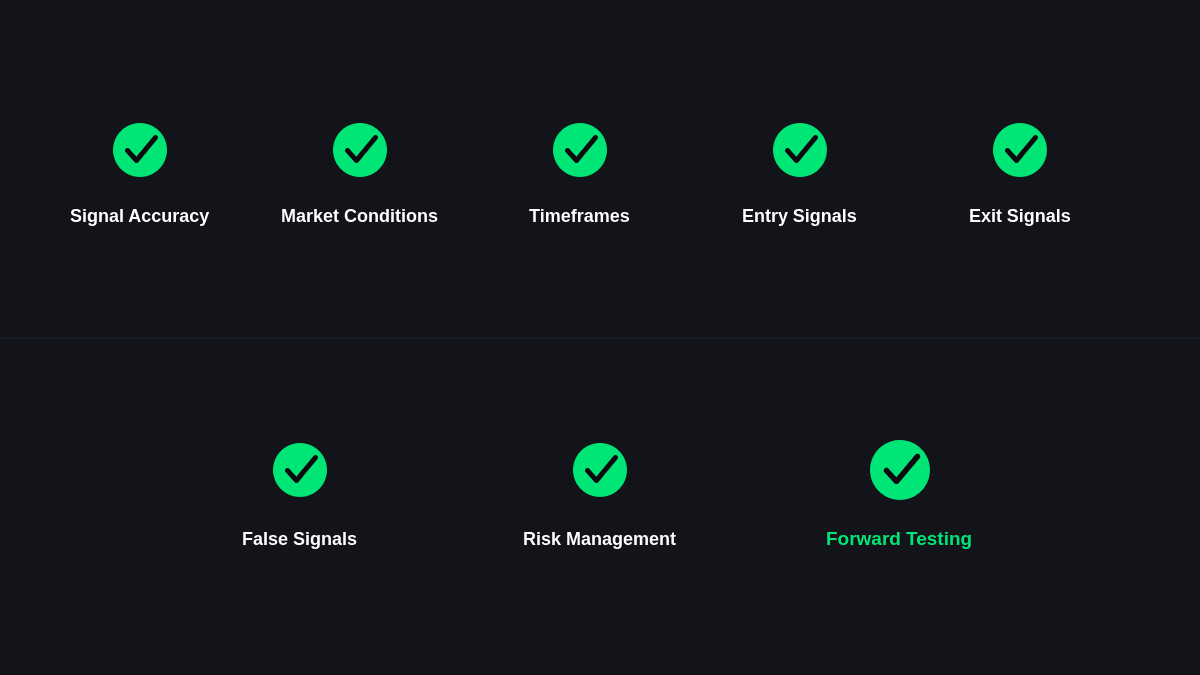1200x675 pixels.
Task: Select the check icon above Exit Signals
Action: pyautogui.click(x=1020, y=150)
